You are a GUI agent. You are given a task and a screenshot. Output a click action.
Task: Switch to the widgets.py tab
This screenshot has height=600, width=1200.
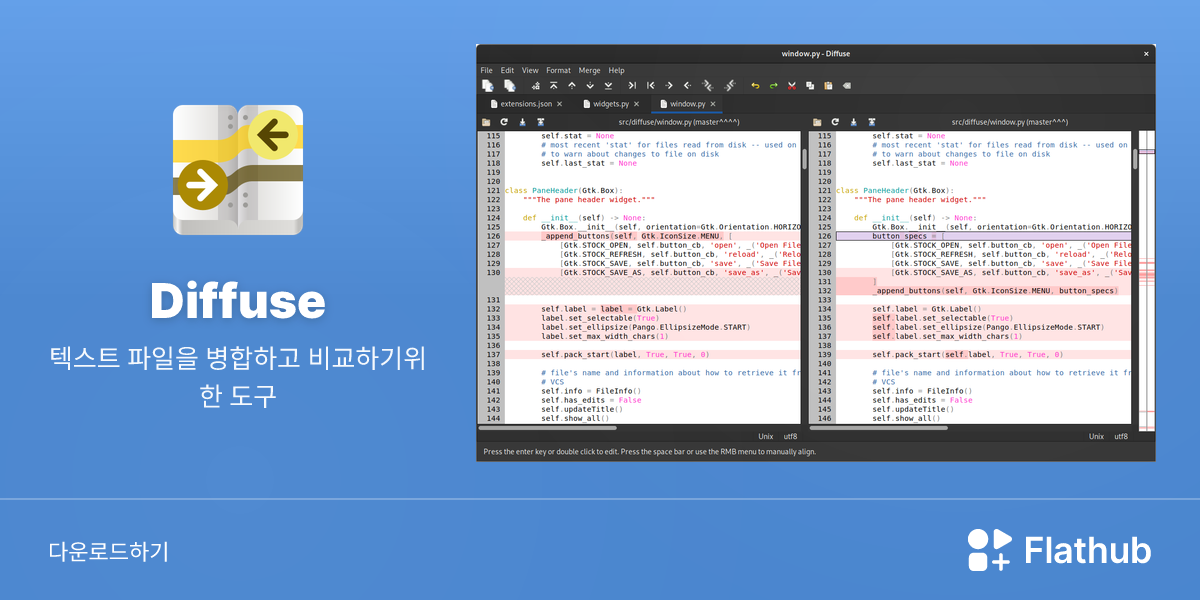pos(611,104)
